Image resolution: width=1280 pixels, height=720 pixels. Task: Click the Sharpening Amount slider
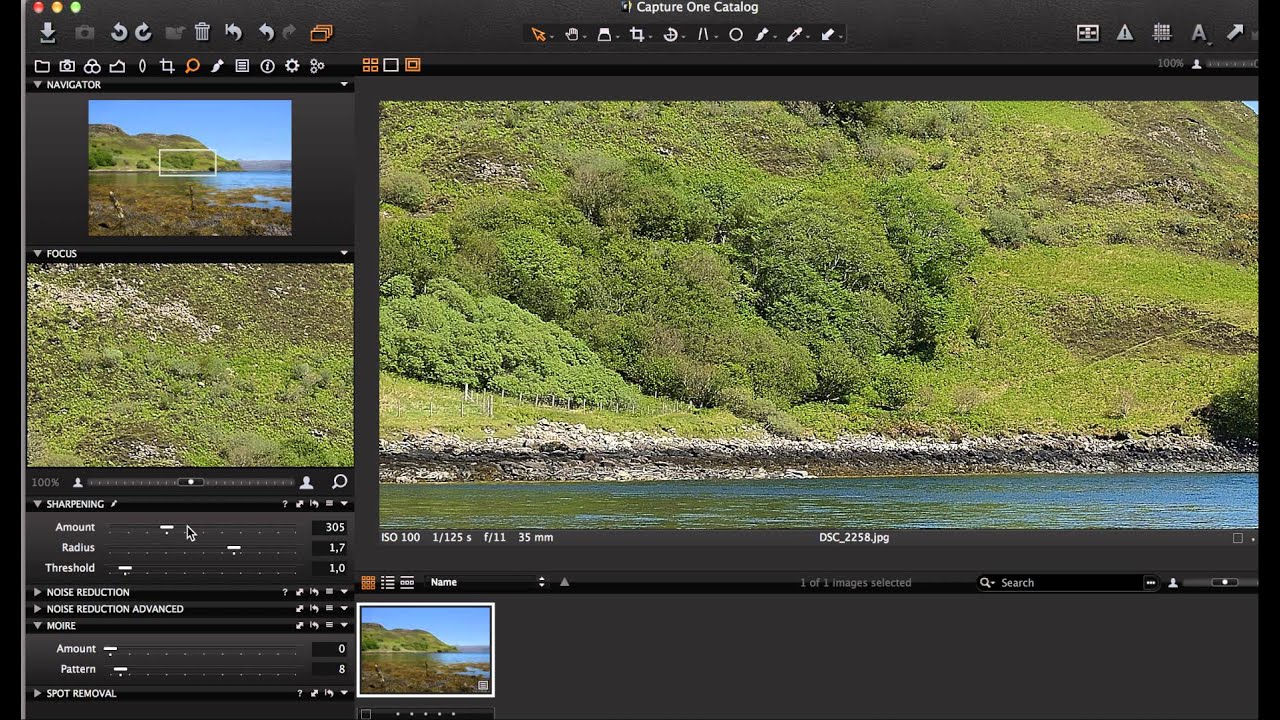[203, 527]
